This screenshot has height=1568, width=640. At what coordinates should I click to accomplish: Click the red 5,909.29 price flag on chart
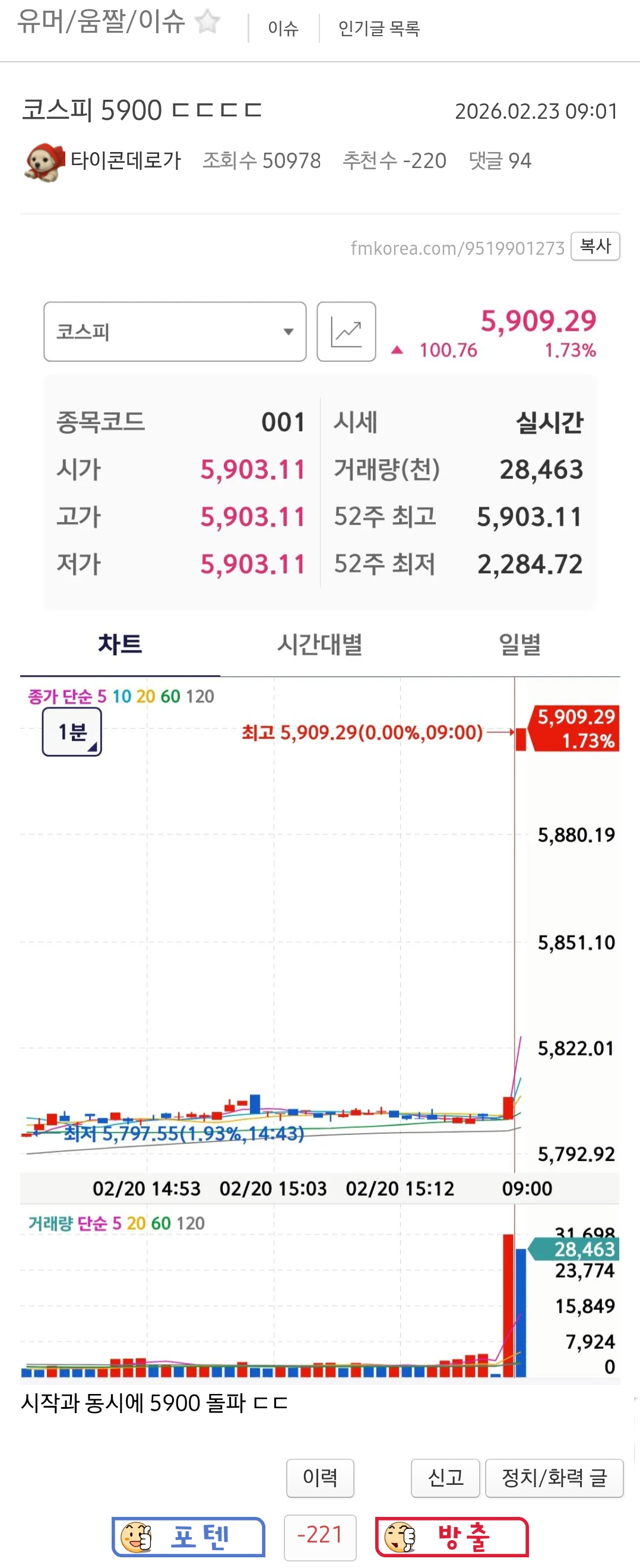tap(574, 729)
